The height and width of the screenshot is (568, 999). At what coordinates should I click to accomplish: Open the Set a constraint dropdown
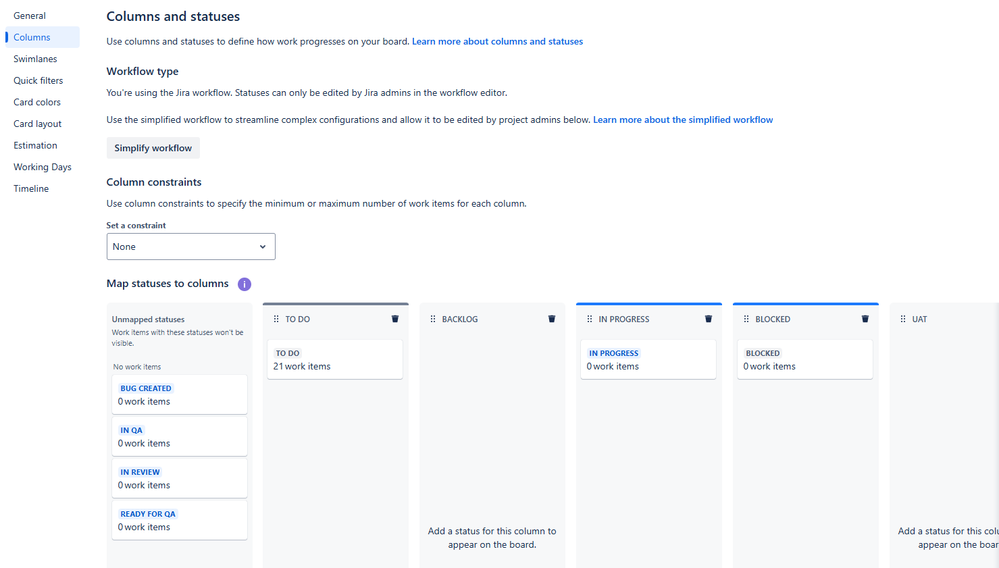click(191, 246)
